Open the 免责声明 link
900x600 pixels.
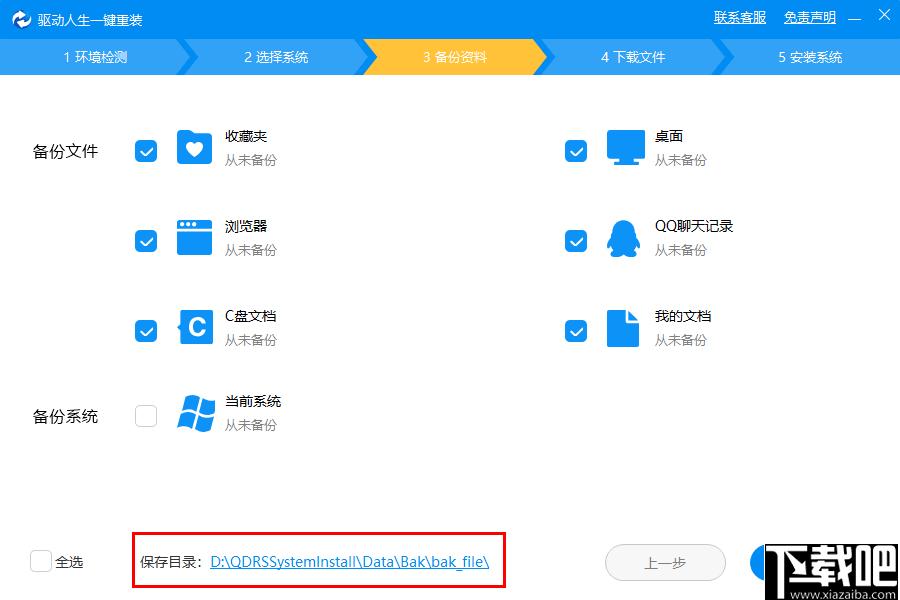(810, 18)
